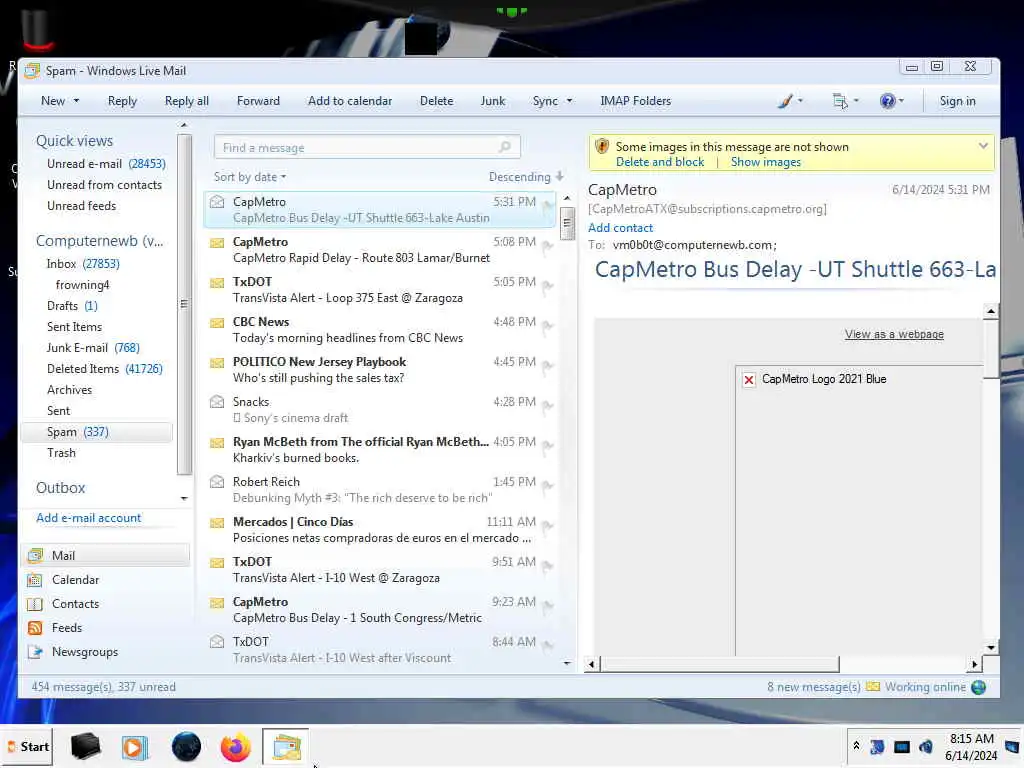Click the paintbrush colorizer icon in toolbar
This screenshot has height=768, width=1024.
[786, 101]
